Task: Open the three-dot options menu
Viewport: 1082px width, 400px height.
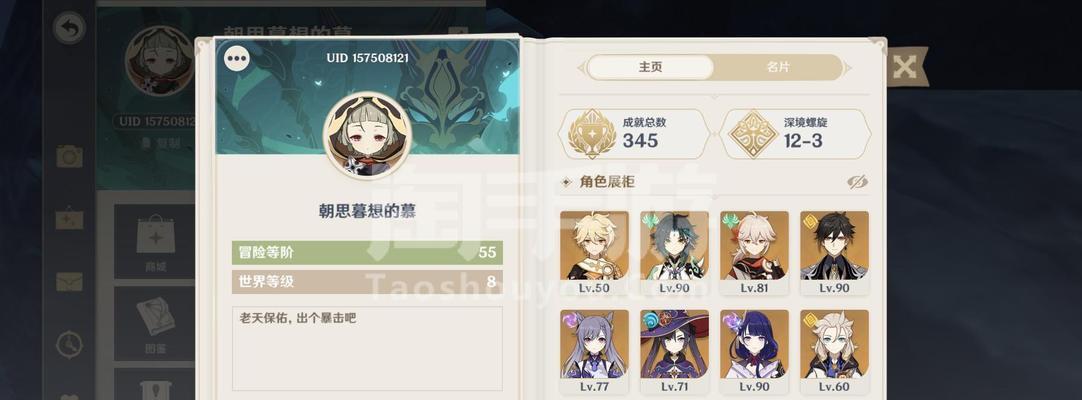Action: 237,59
